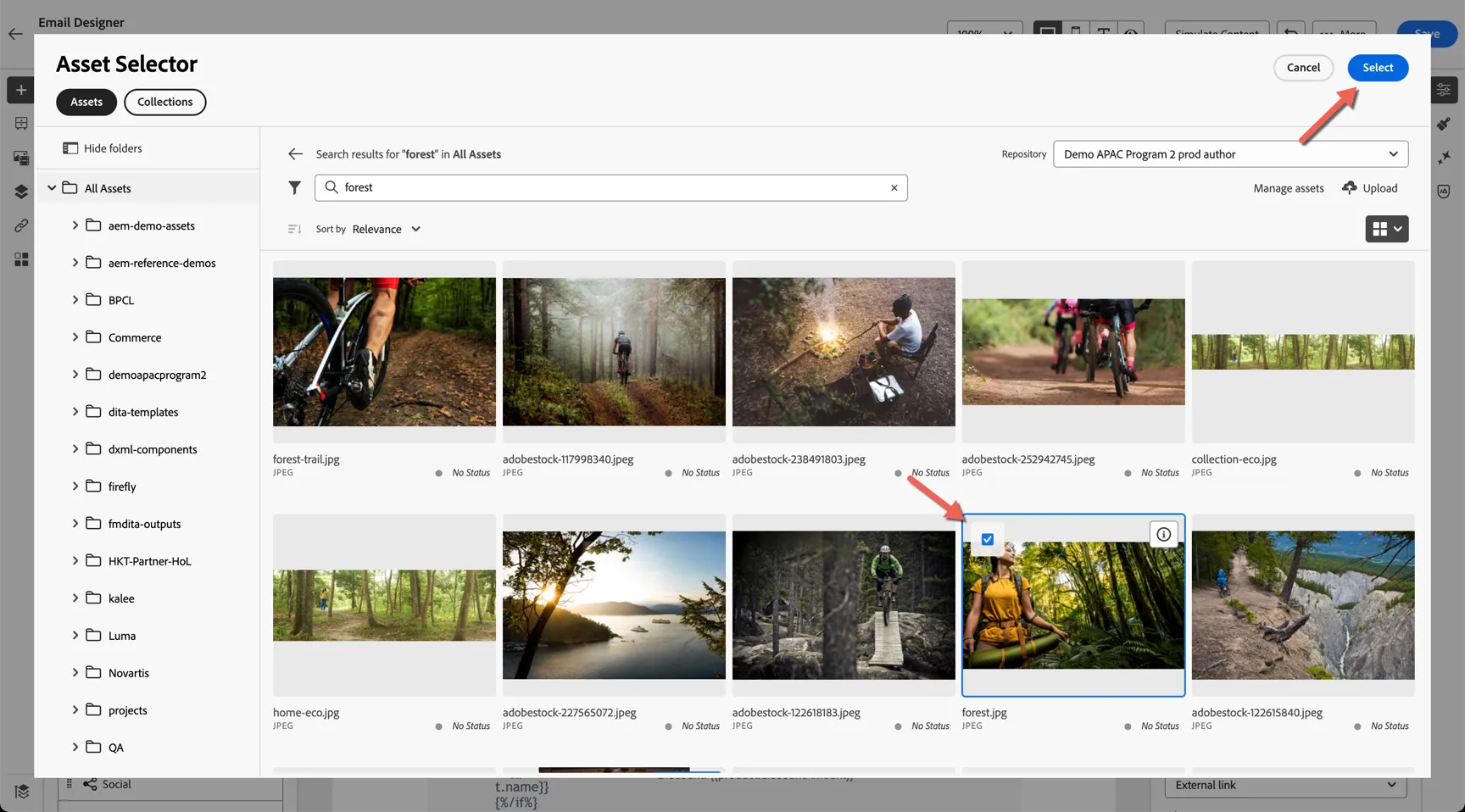Open the QA folder
Image resolution: width=1465 pixels, height=812 pixels.
116,748
